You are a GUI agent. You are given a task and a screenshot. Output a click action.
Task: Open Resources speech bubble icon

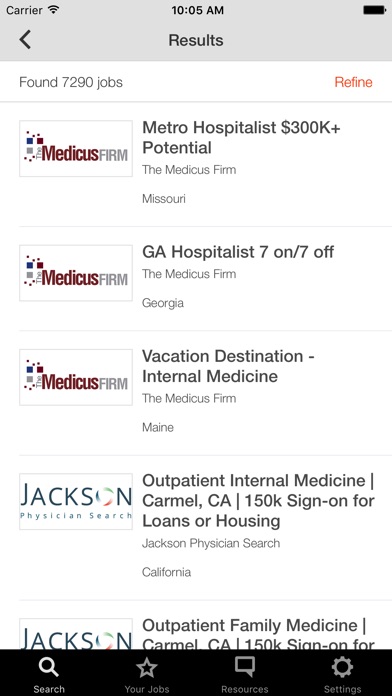[245, 668]
